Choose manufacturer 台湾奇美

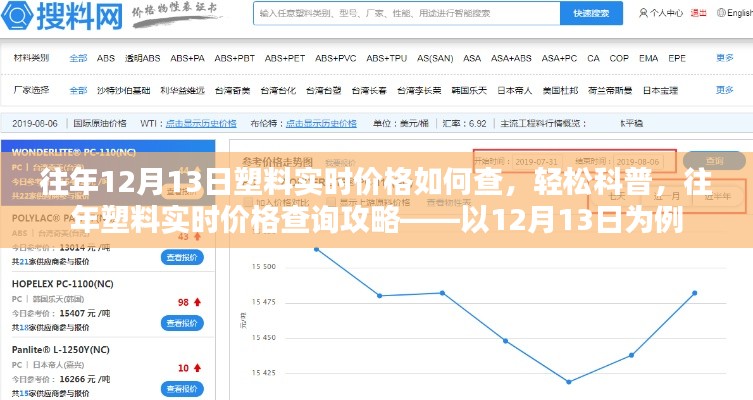pyautogui.click(x=232, y=90)
